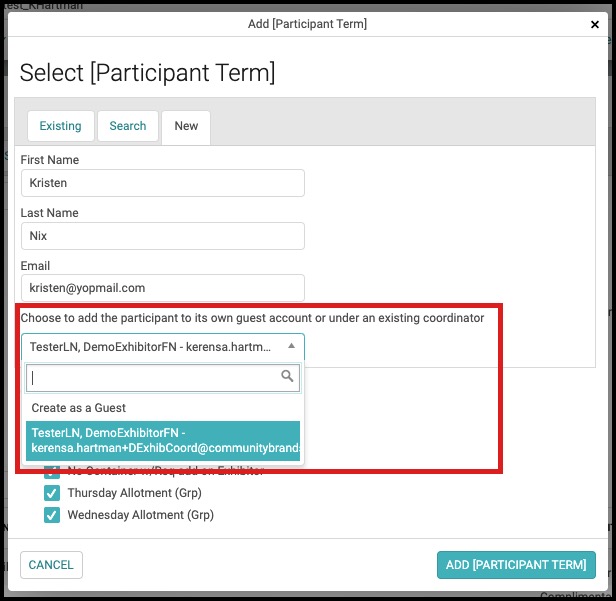Switch to the Existing tab
Screen dimensions: 616x601
tap(60, 126)
